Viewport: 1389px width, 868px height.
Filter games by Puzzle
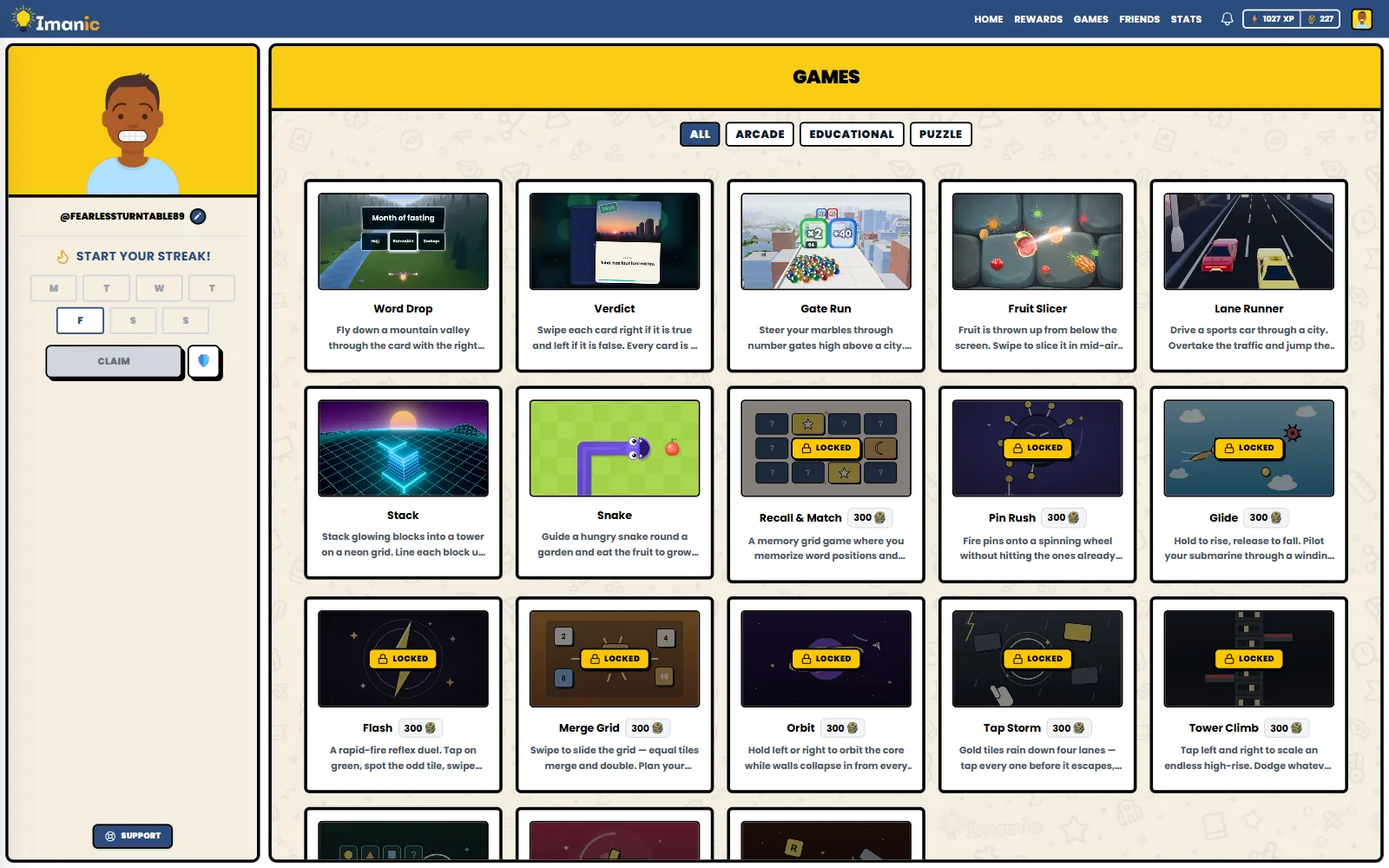940,135
